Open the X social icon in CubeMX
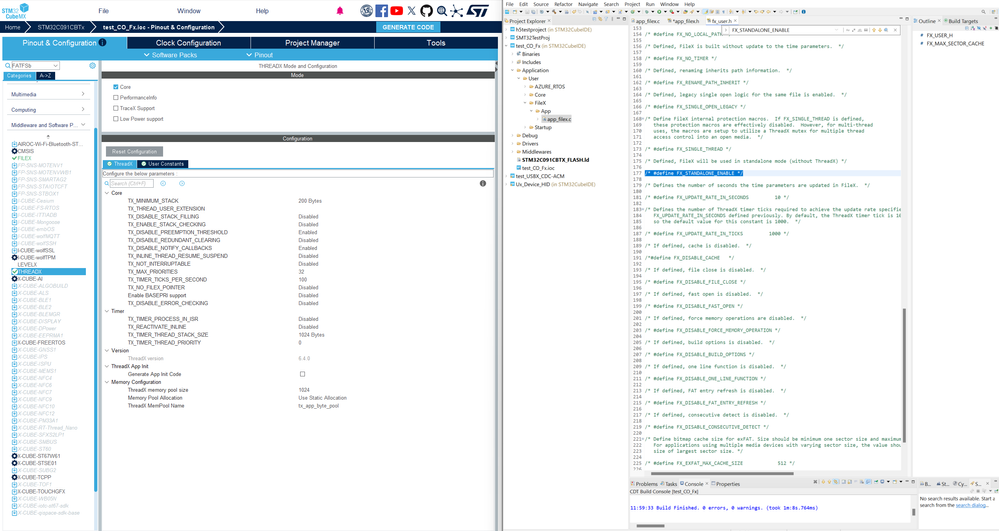 [412, 11]
